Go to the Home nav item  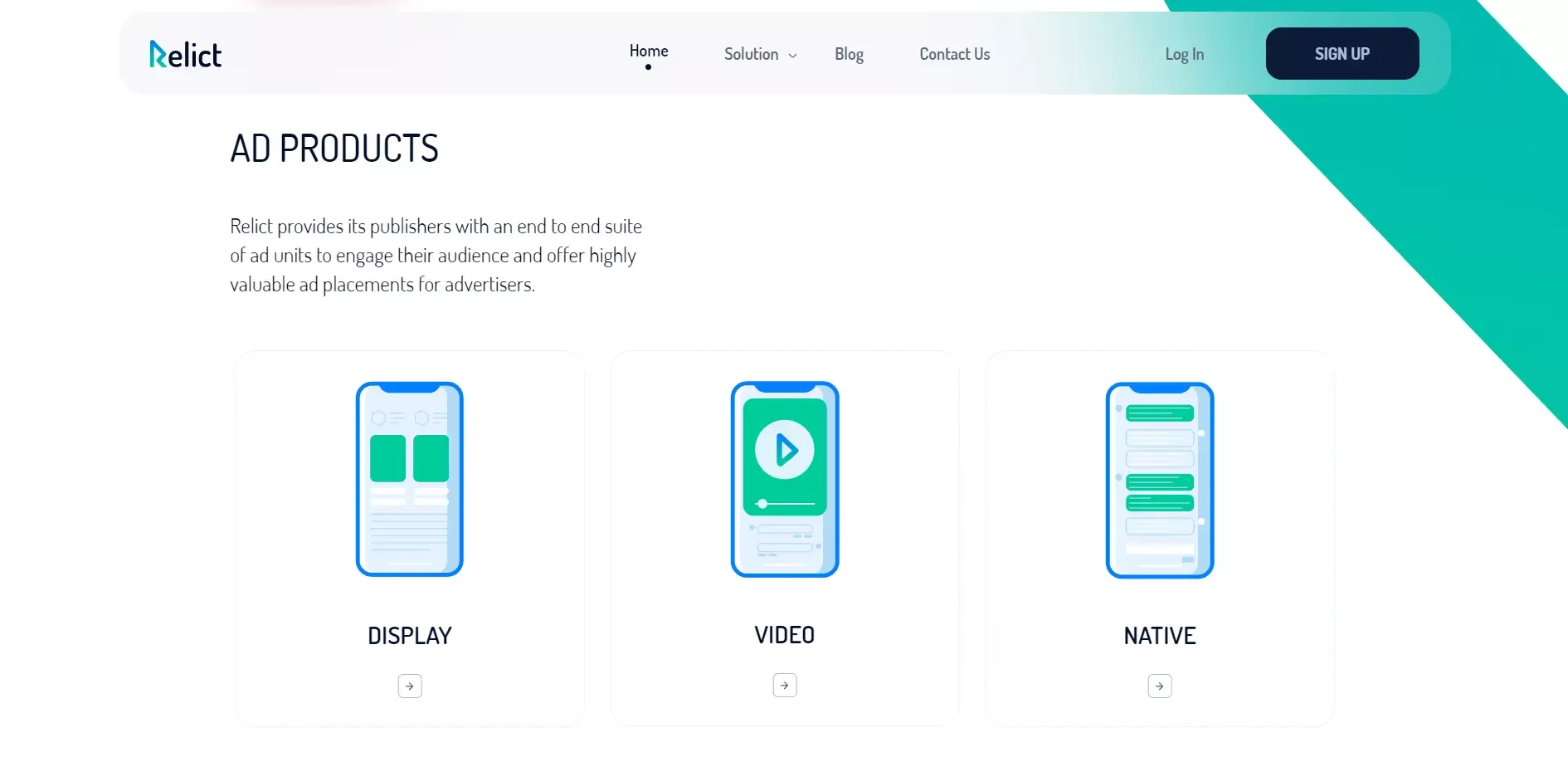coord(649,51)
